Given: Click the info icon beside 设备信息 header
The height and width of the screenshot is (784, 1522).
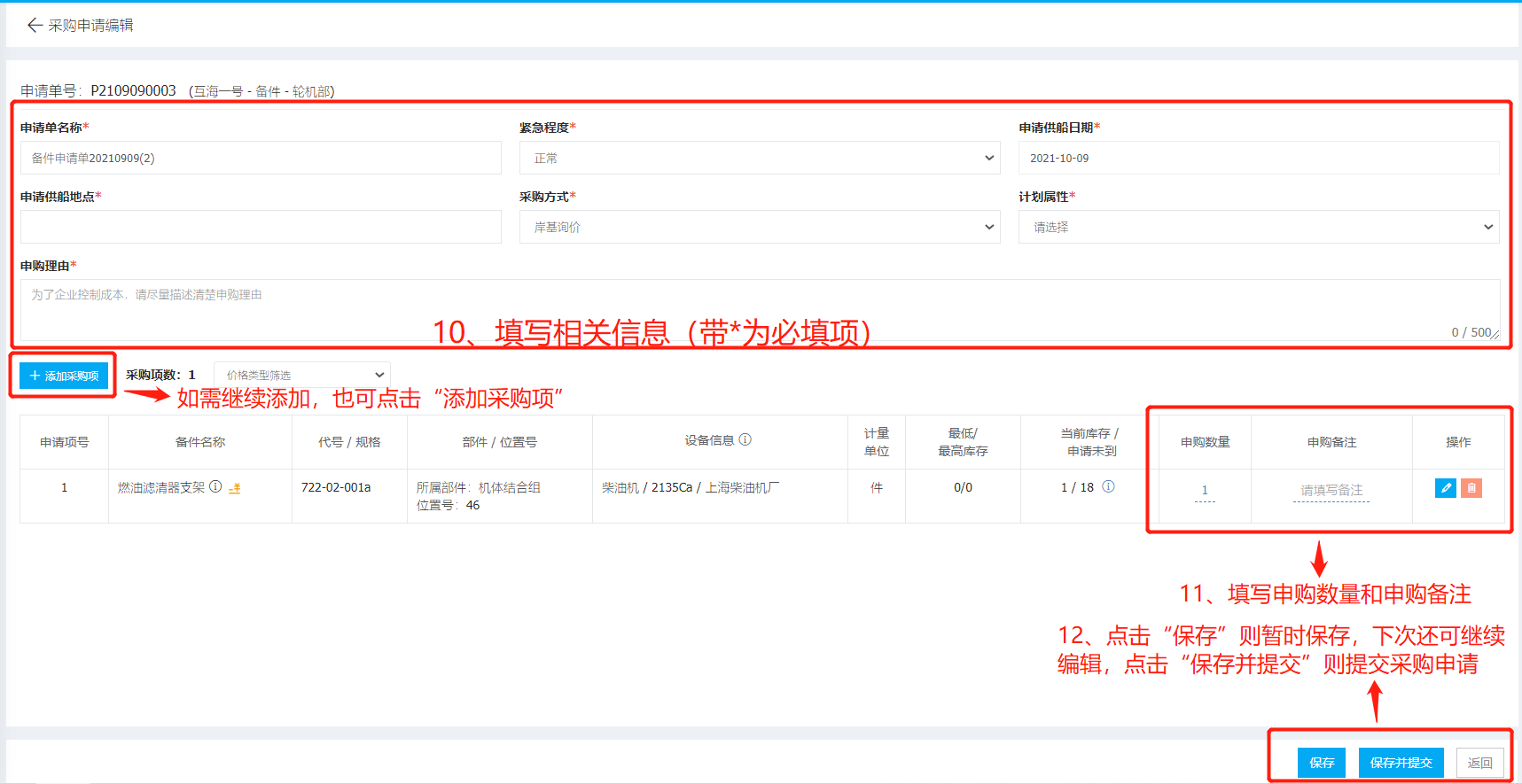Looking at the screenshot, I should coord(745,439).
